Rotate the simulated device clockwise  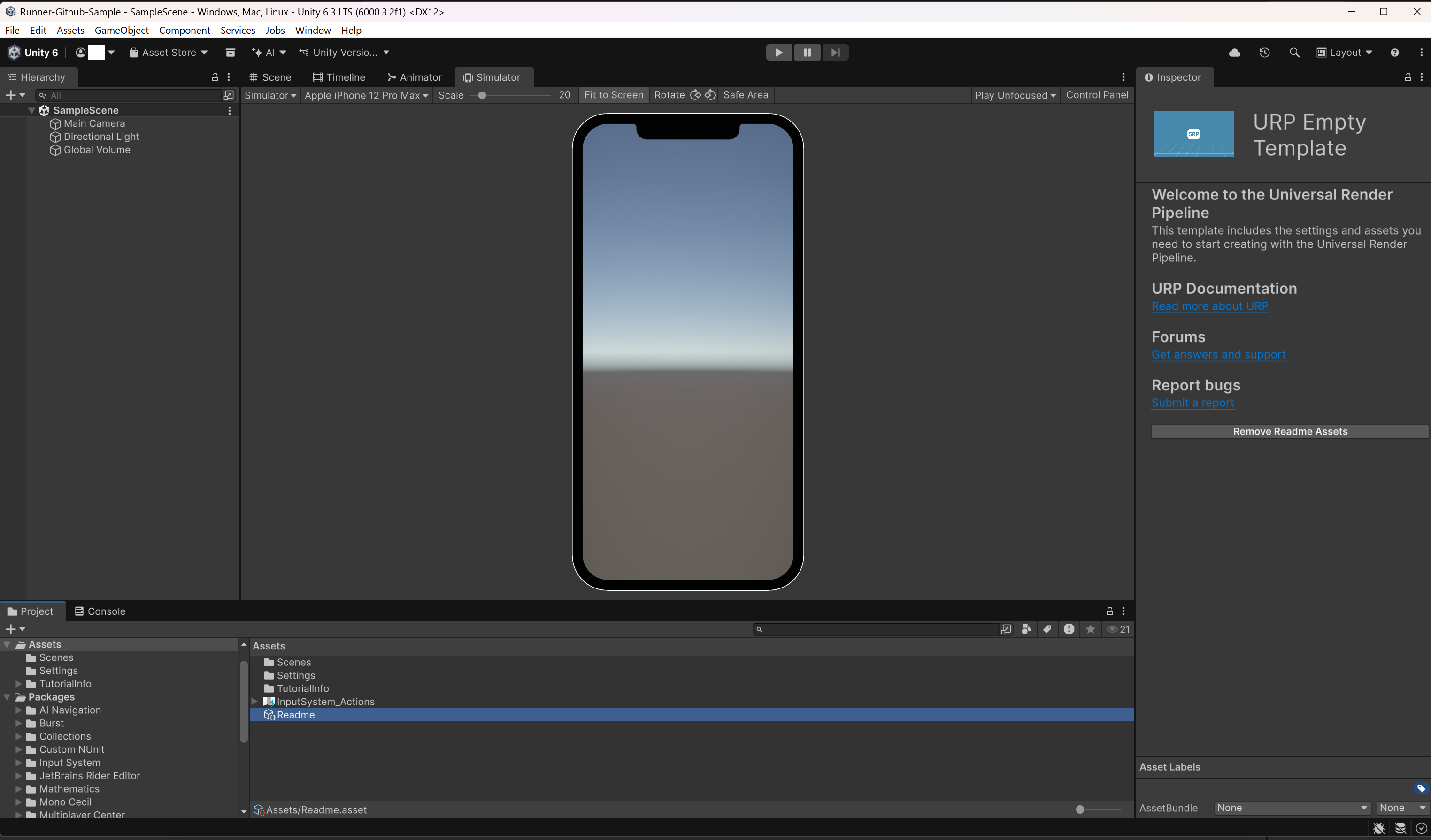pos(696,95)
